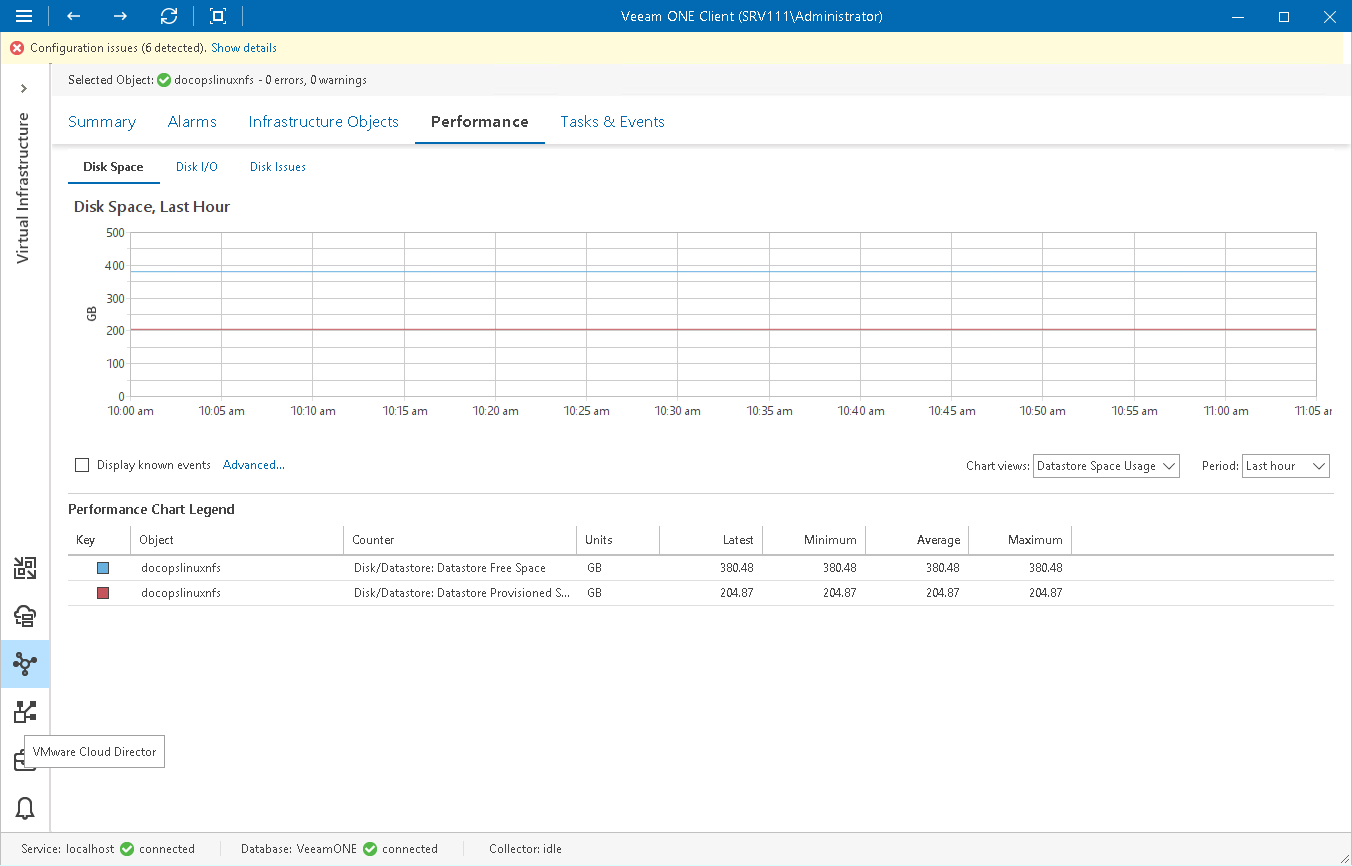Open the hamburger main menu
Image resolution: width=1352 pixels, height=866 pixels.
point(24,16)
